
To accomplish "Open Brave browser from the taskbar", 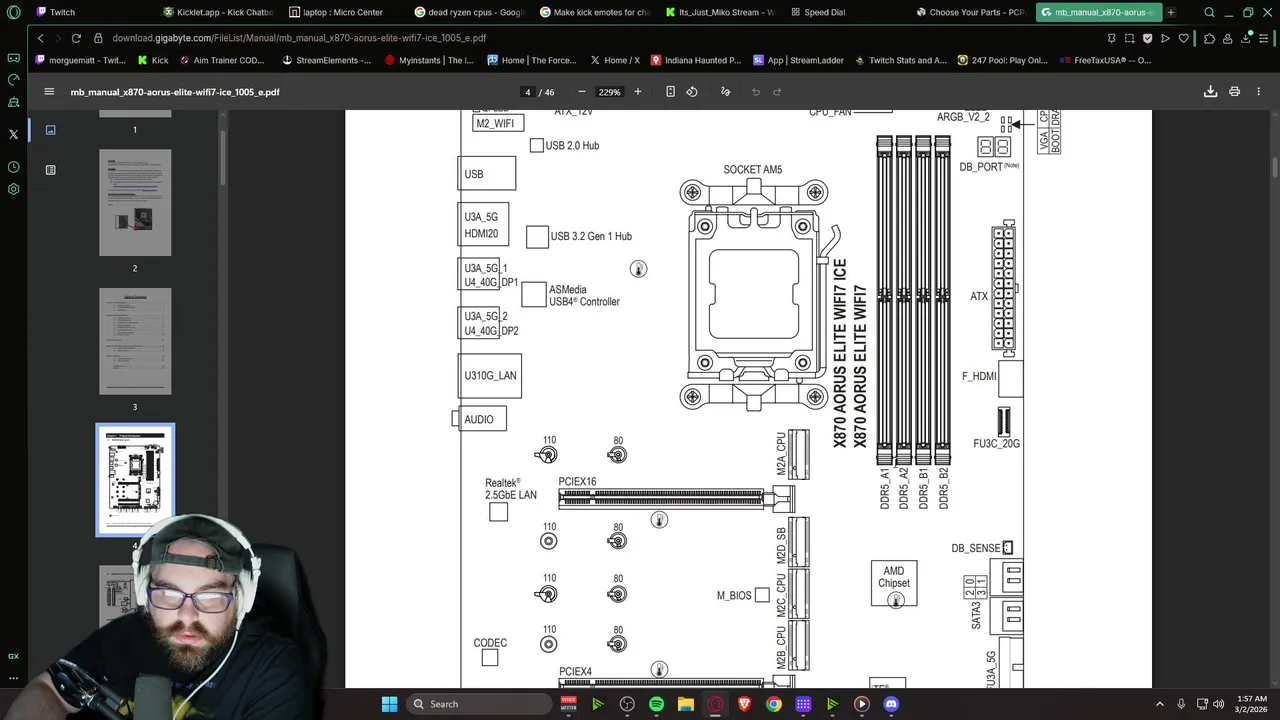I will coord(744,704).
